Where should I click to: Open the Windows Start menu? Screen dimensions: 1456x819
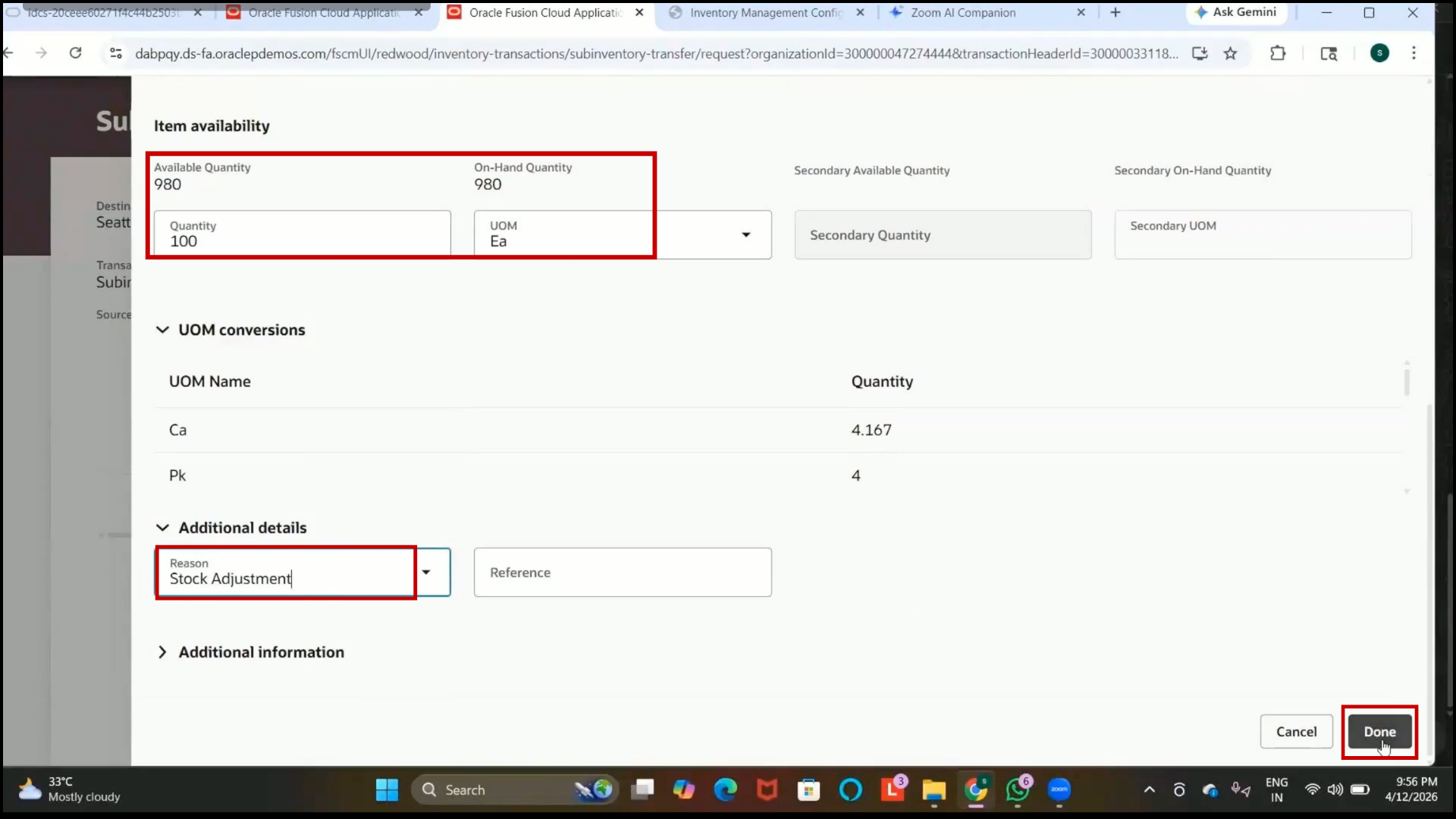(x=387, y=790)
